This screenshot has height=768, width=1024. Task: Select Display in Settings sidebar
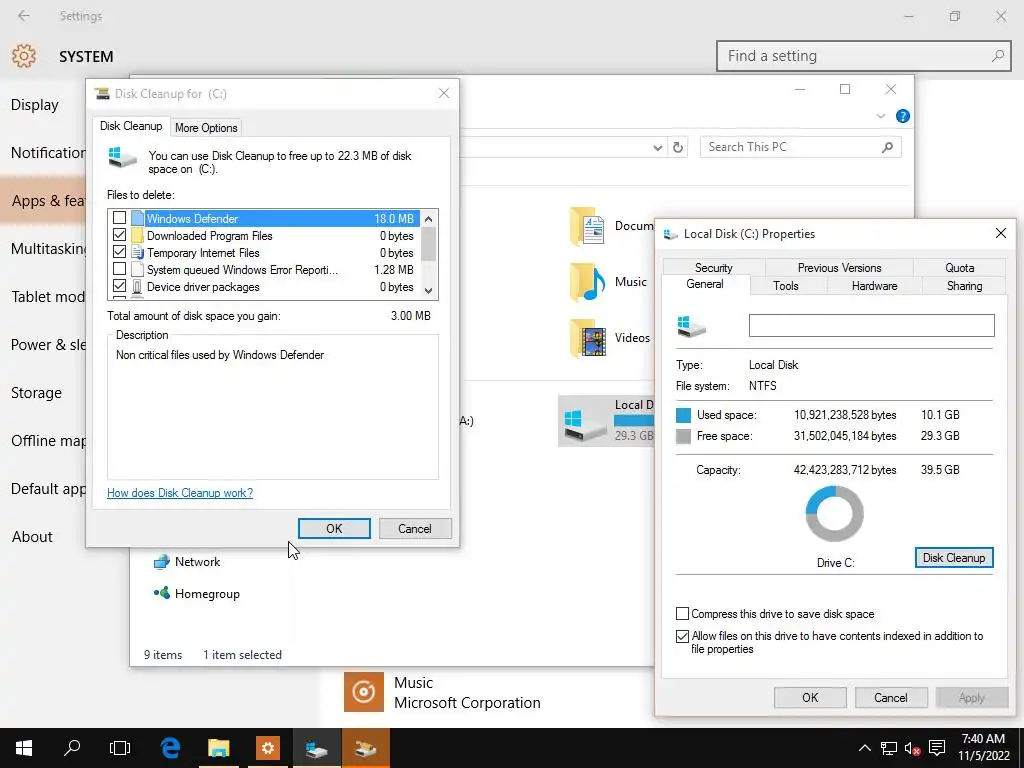[x=35, y=104]
